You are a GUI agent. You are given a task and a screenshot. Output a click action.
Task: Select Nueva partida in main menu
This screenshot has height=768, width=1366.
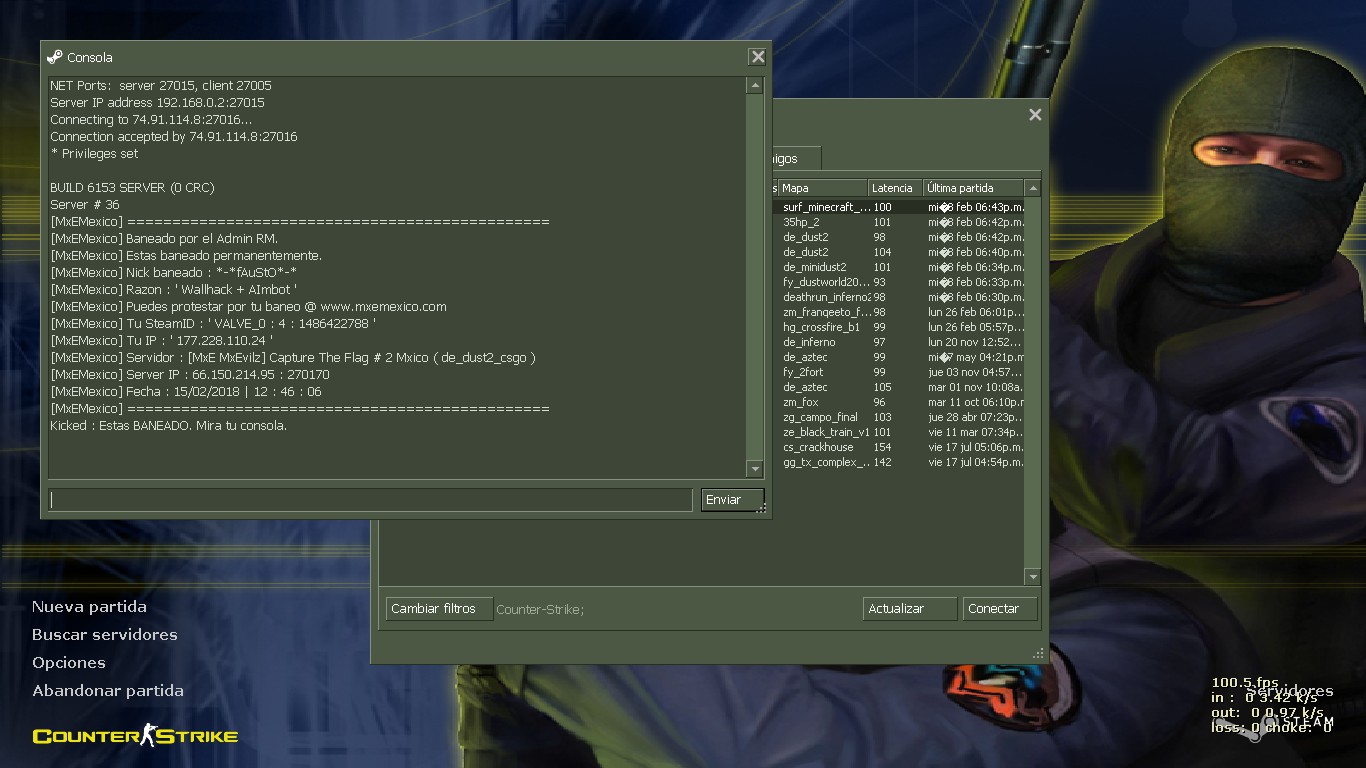coord(89,607)
